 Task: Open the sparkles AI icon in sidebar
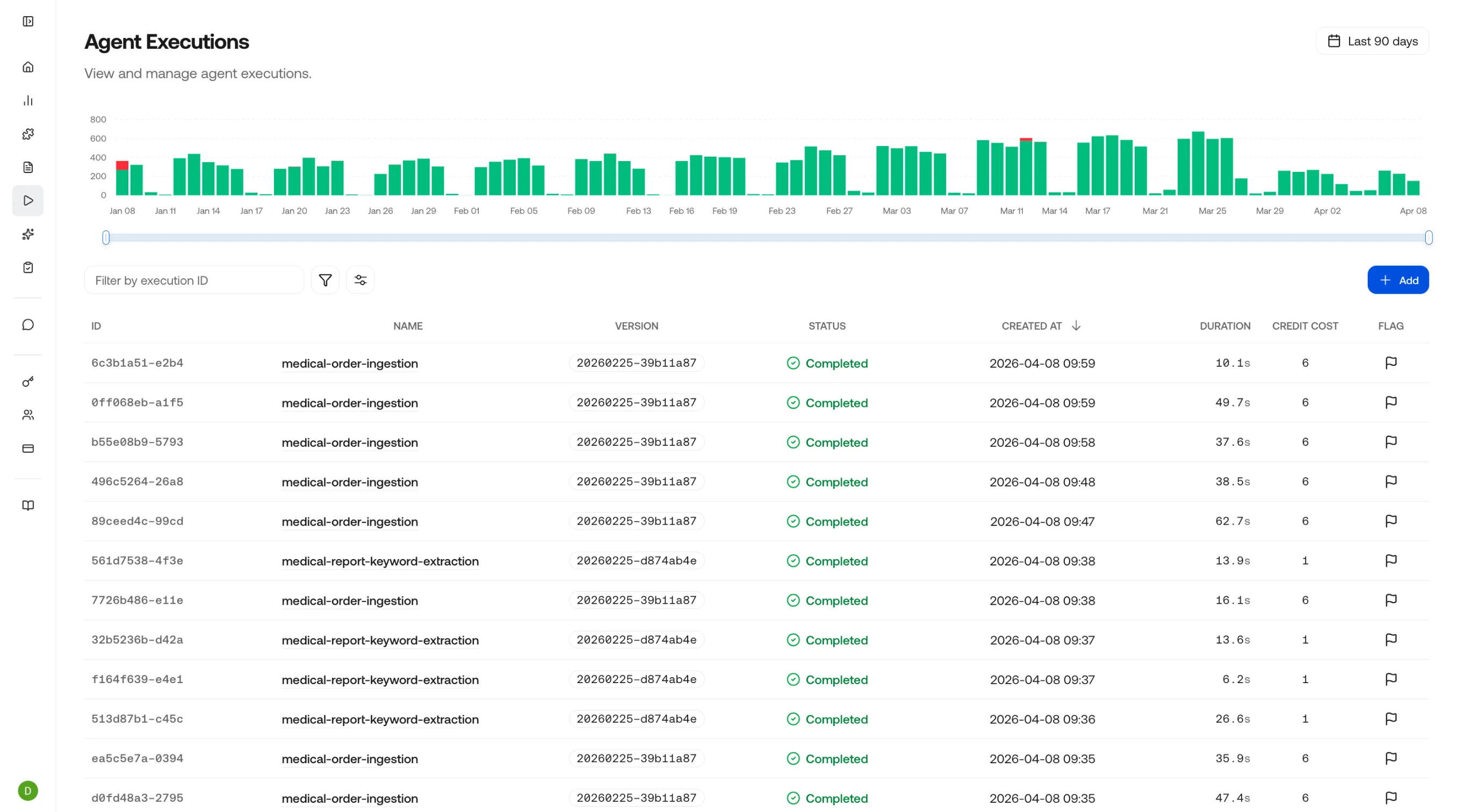click(x=28, y=234)
